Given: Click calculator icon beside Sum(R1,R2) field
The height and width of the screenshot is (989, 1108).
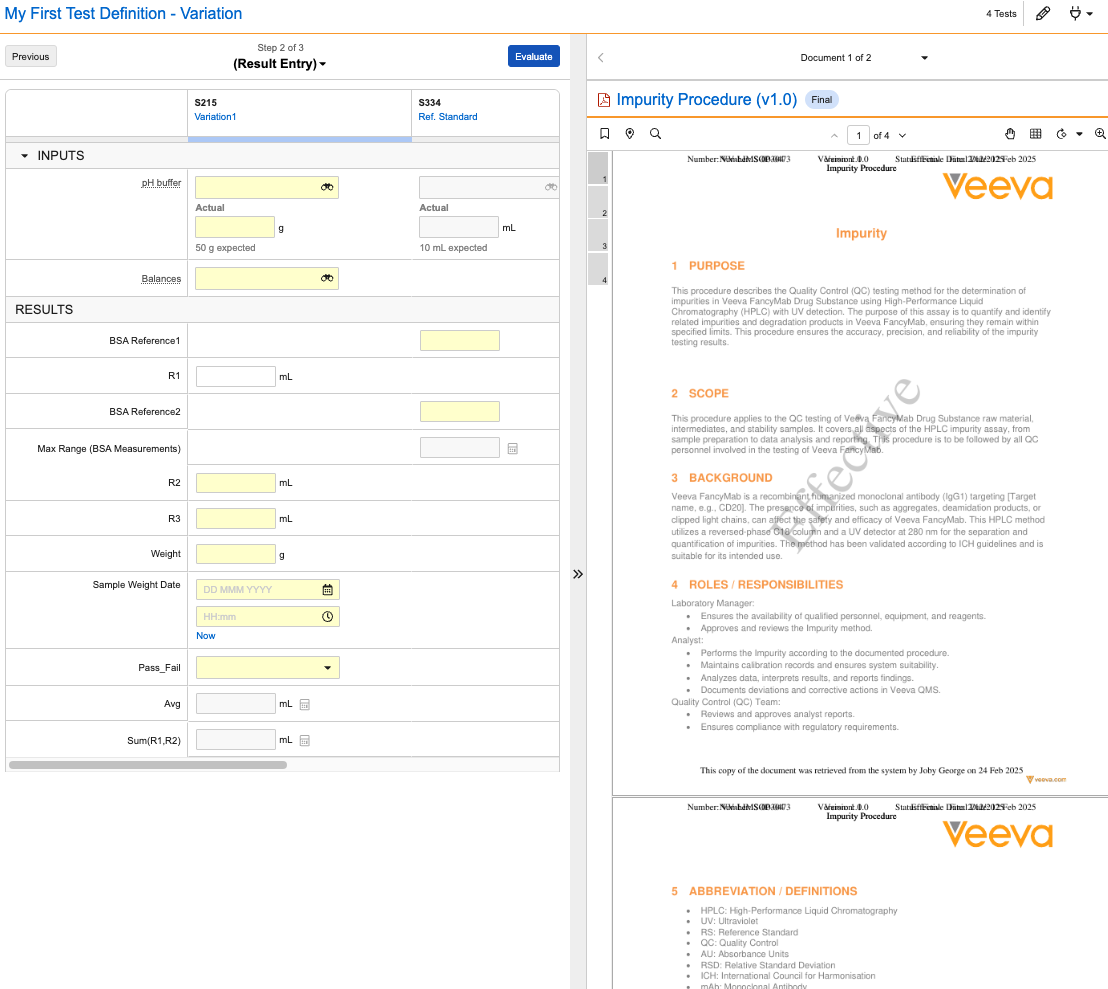Looking at the screenshot, I should coord(305,740).
